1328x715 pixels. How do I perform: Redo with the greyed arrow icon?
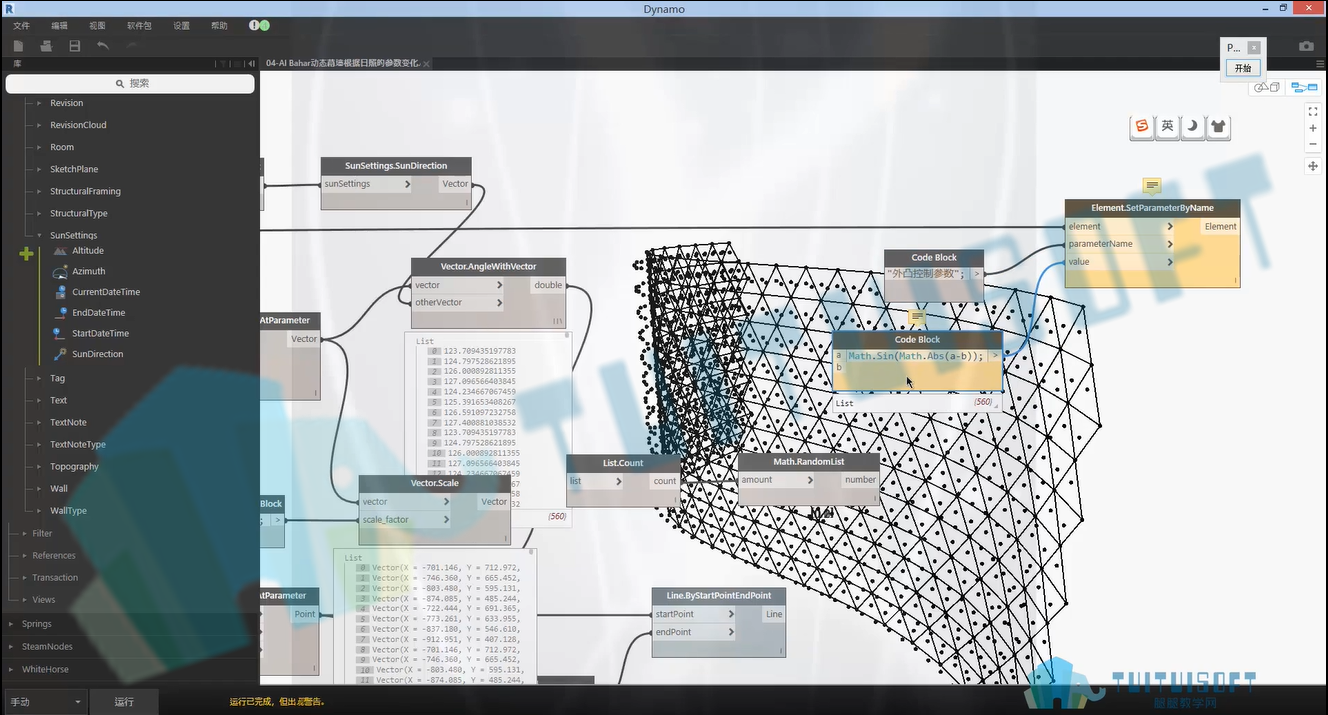pos(131,46)
